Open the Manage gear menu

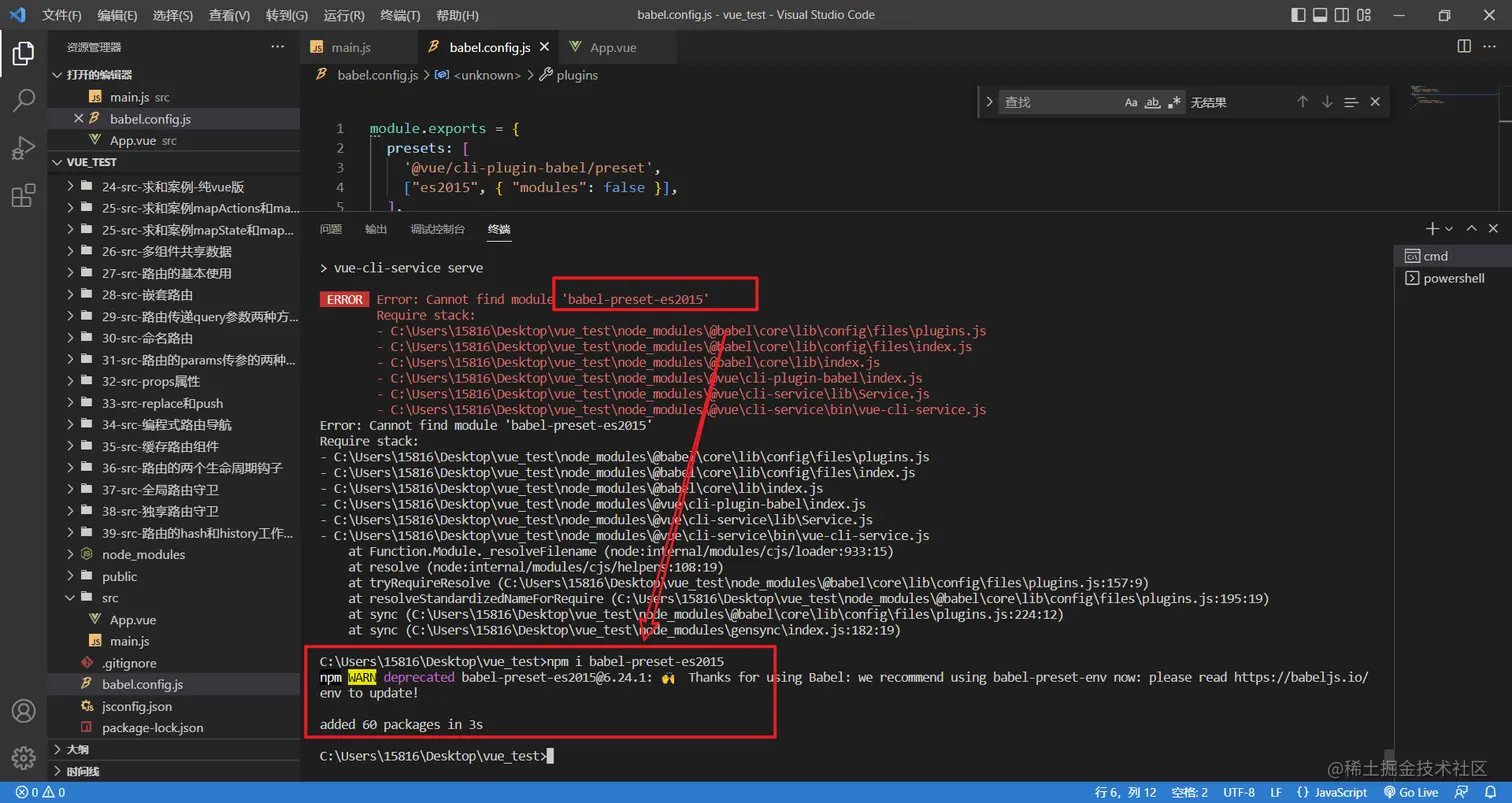pos(23,758)
